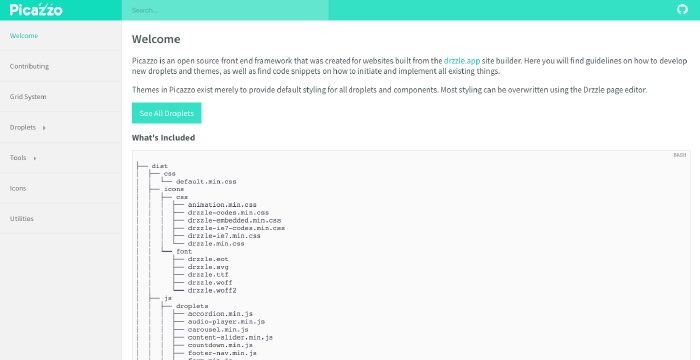700x360 pixels.
Task: Open the Welcome sidebar item
Action: 61,36
